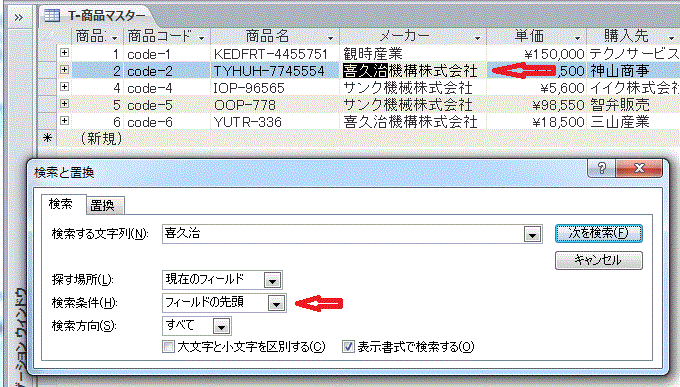Open the 購入先 column filter dropdown
680x387 pixels.
672,38
